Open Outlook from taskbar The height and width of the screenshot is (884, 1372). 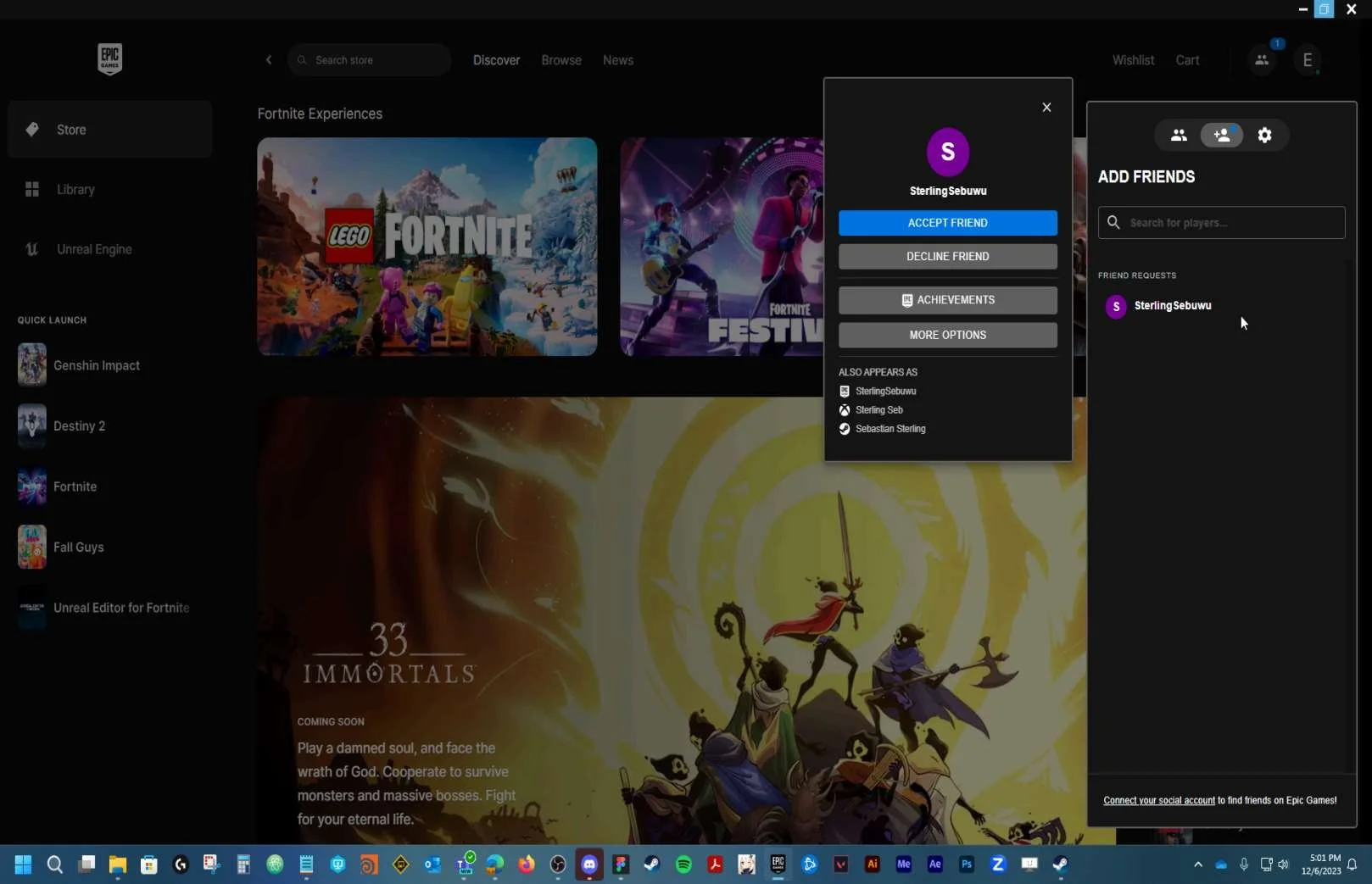pos(432,865)
